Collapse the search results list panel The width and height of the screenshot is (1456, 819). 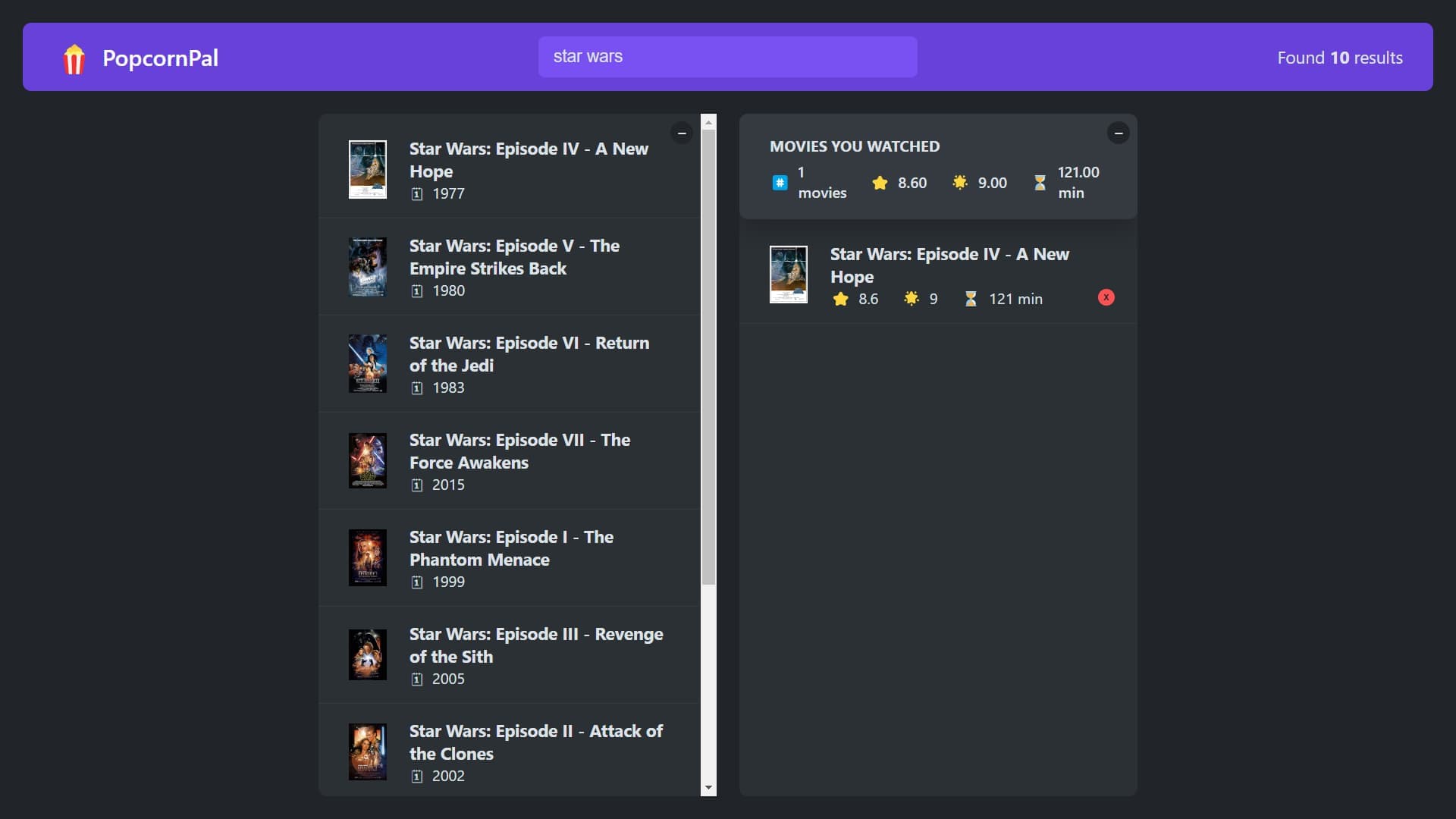click(x=682, y=133)
